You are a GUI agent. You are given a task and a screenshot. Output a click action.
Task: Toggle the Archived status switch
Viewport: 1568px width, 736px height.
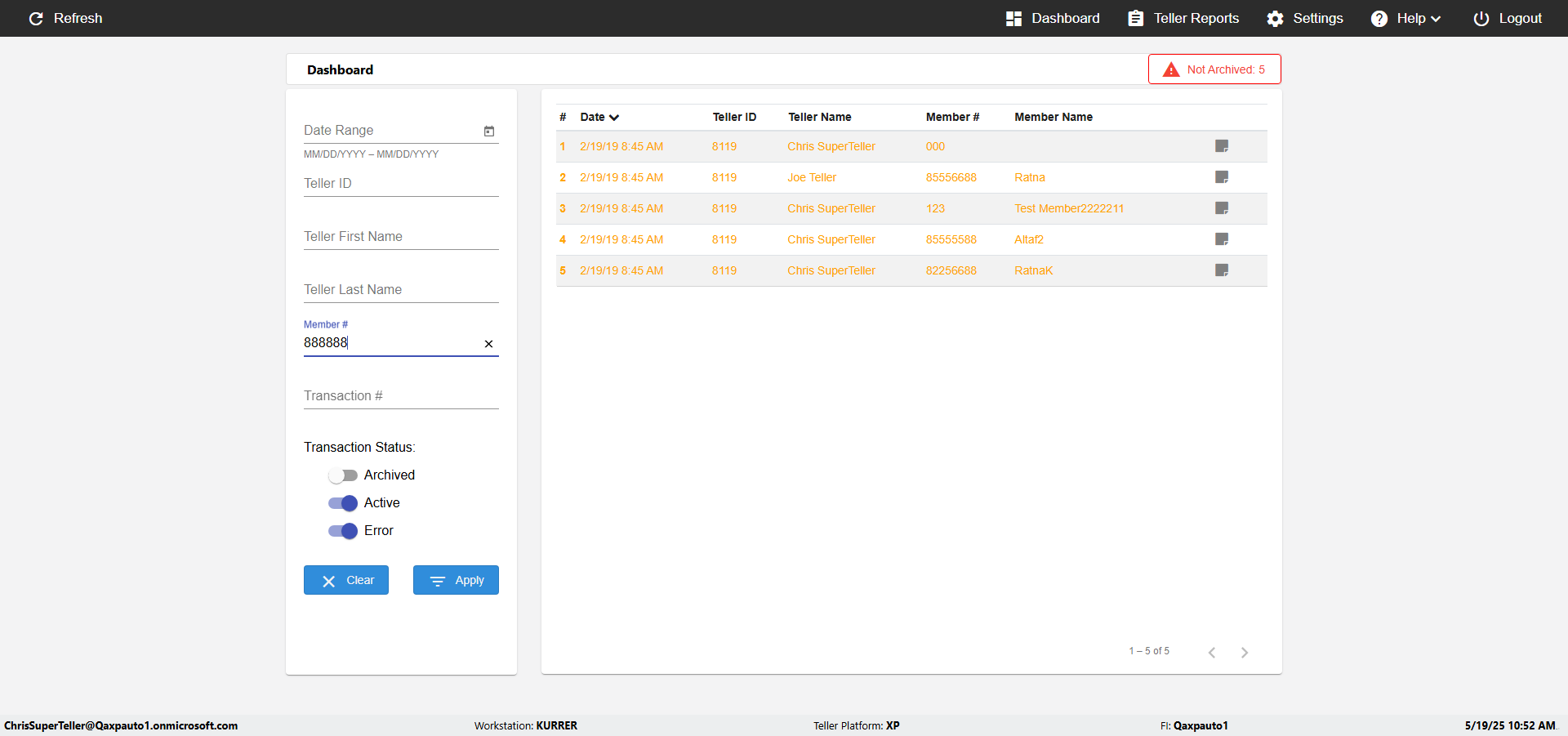click(x=343, y=475)
